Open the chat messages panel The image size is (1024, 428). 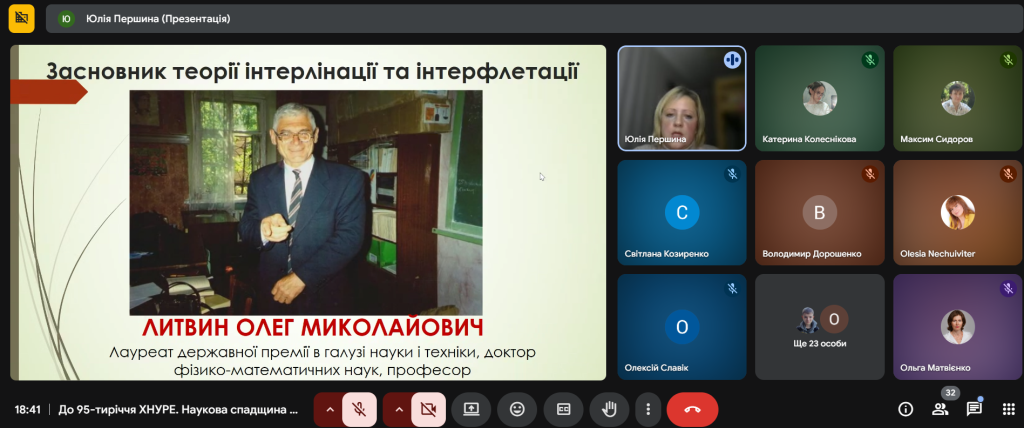[x=974, y=410]
